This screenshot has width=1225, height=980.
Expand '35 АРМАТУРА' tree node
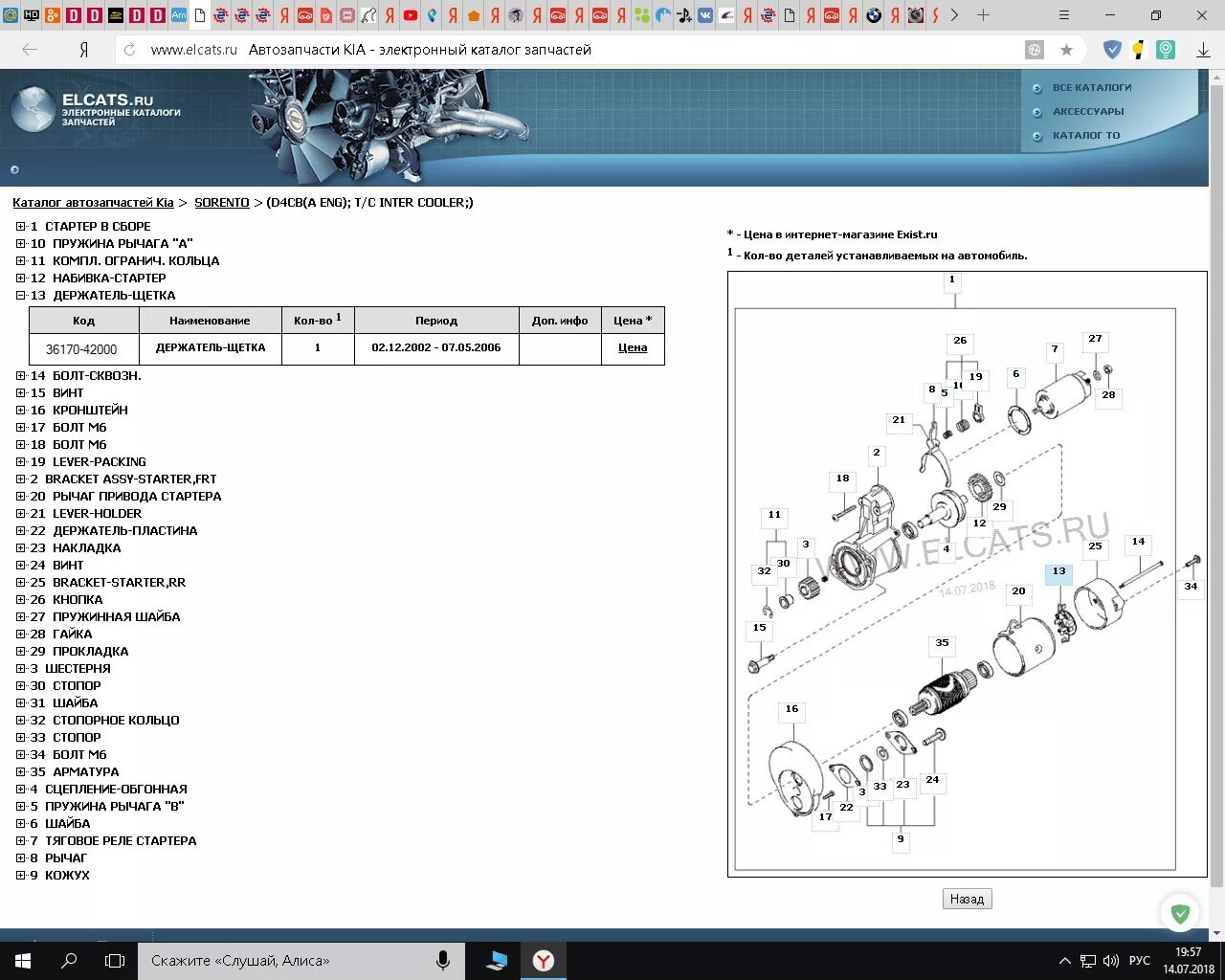coord(21,772)
